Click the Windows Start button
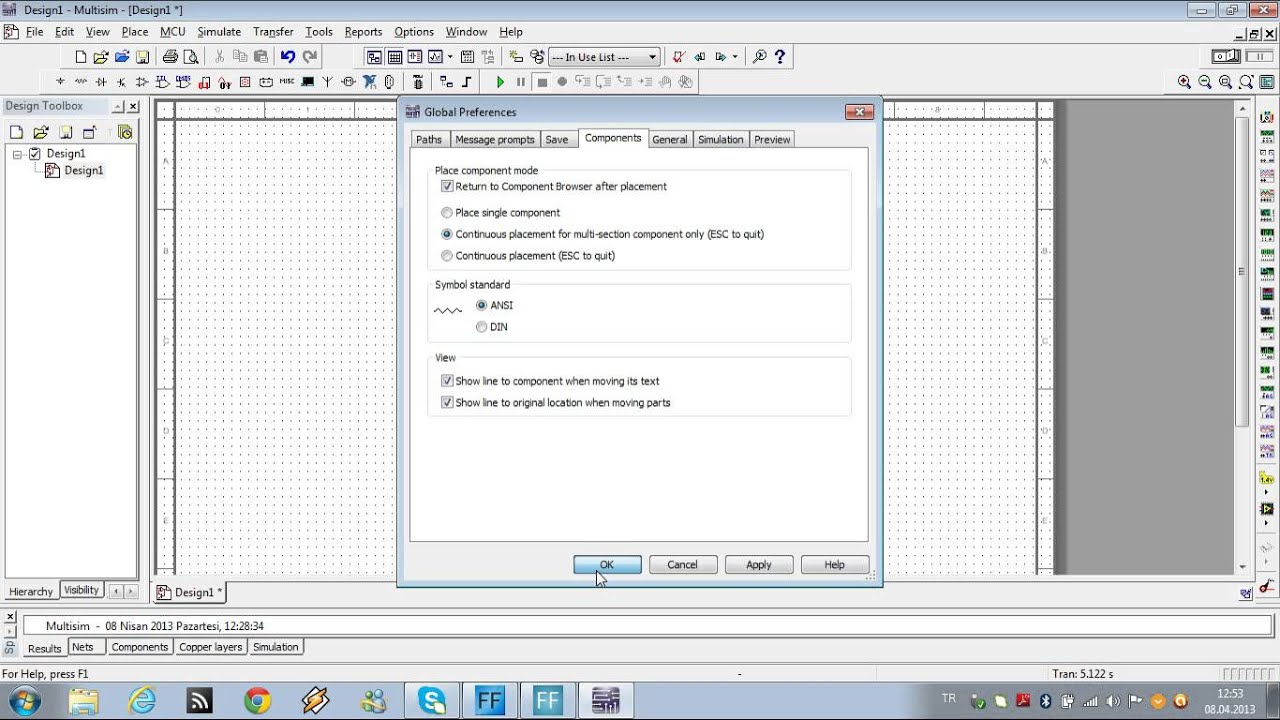Image resolution: width=1280 pixels, height=720 pixels. point(23,700)
